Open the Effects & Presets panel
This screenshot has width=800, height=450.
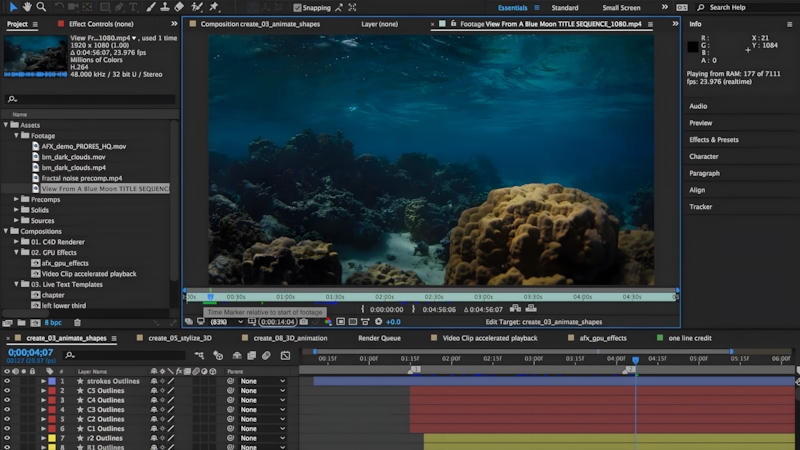[714, 140]
